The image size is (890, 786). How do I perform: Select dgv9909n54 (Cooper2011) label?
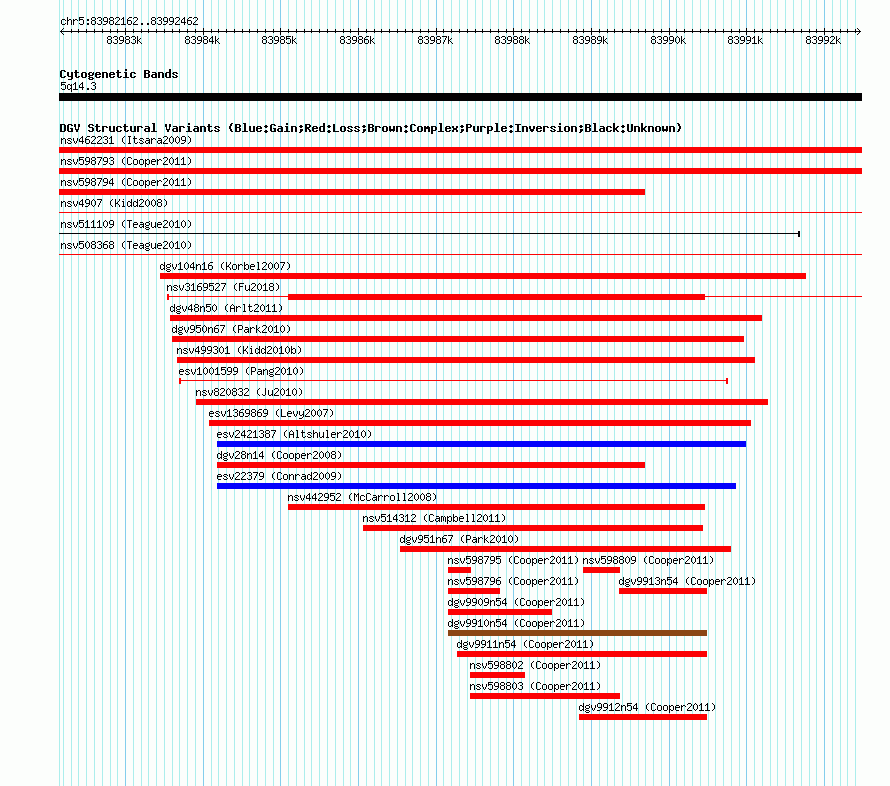pyautogui.click(x=516, y=602)
